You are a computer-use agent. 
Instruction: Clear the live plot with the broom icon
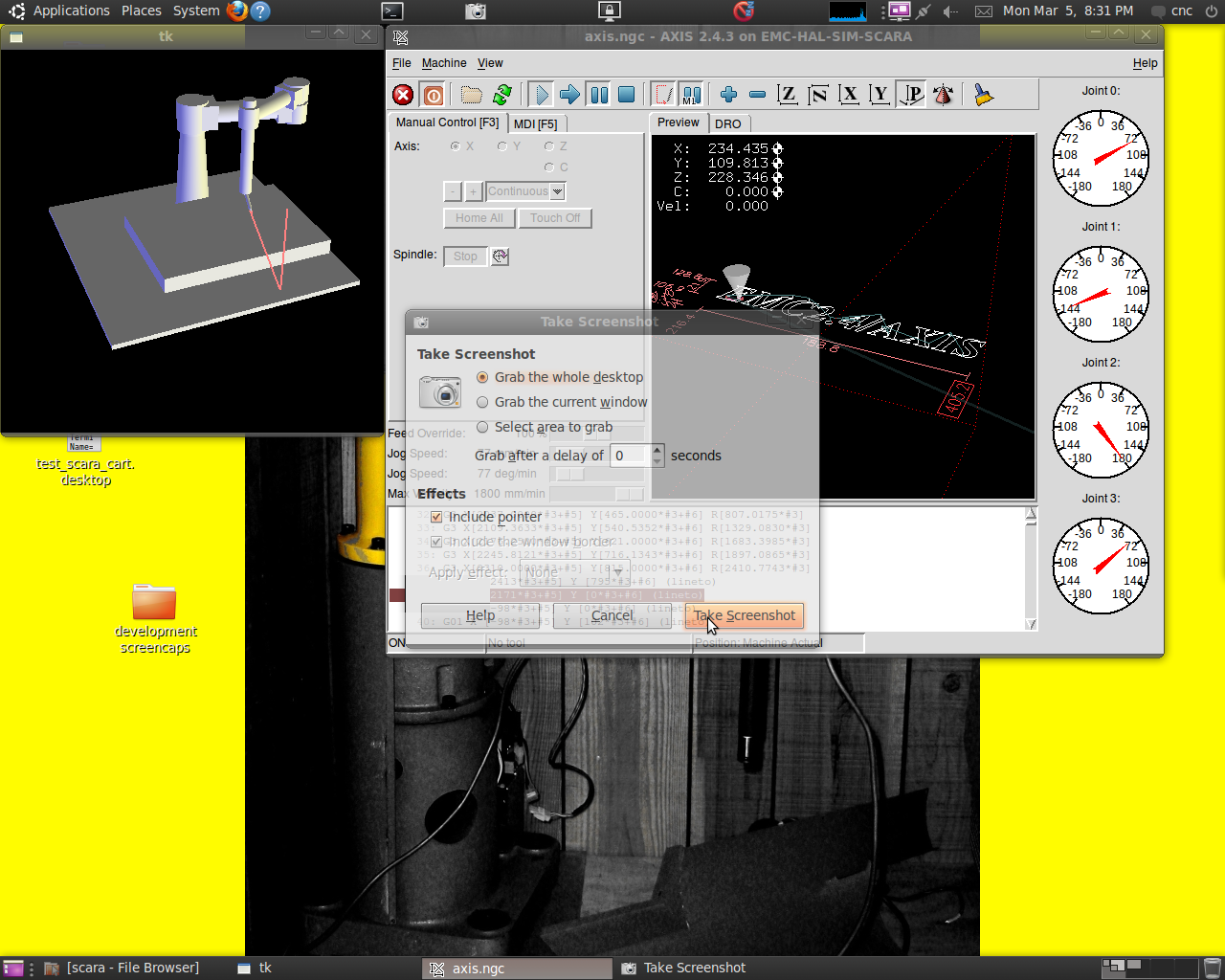(983, 95)
